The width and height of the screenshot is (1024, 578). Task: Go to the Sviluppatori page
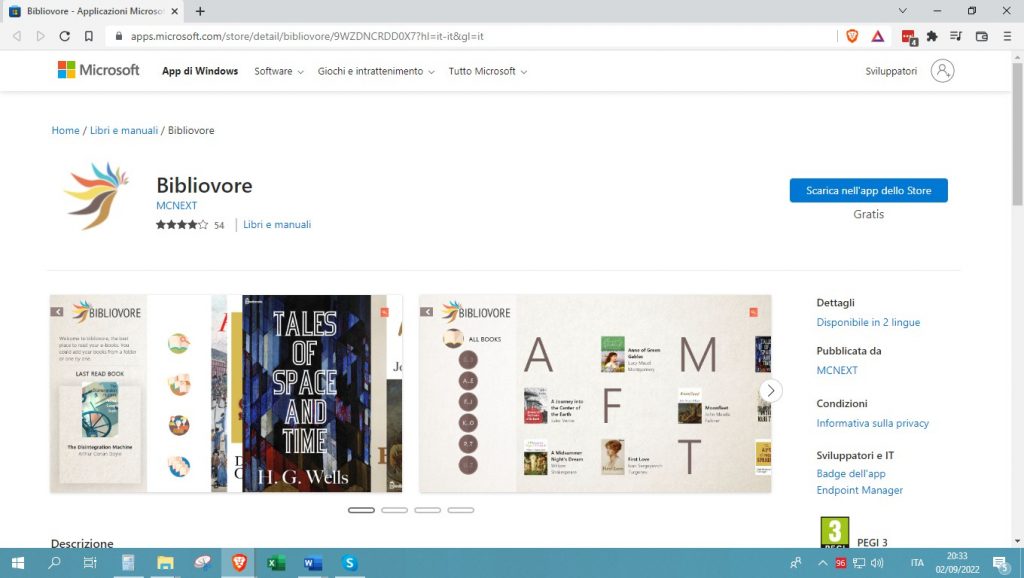click(x=891, y=72)
